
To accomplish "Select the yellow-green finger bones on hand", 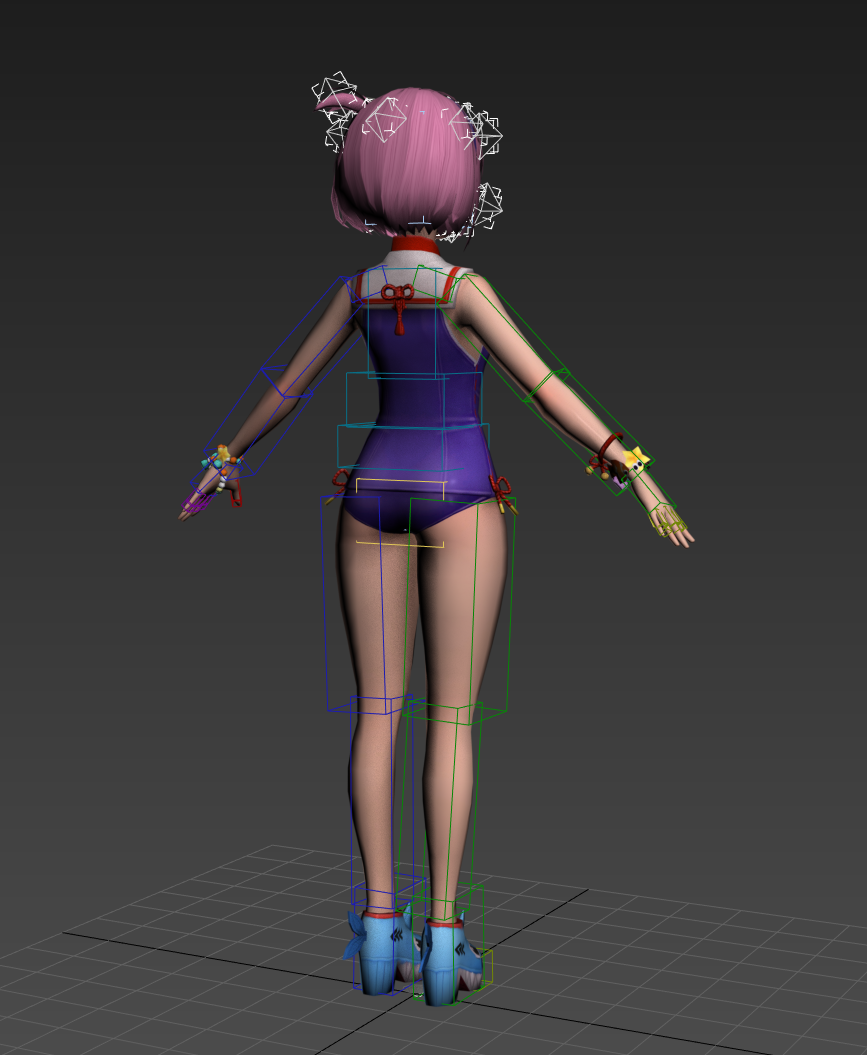I will 669,522.
